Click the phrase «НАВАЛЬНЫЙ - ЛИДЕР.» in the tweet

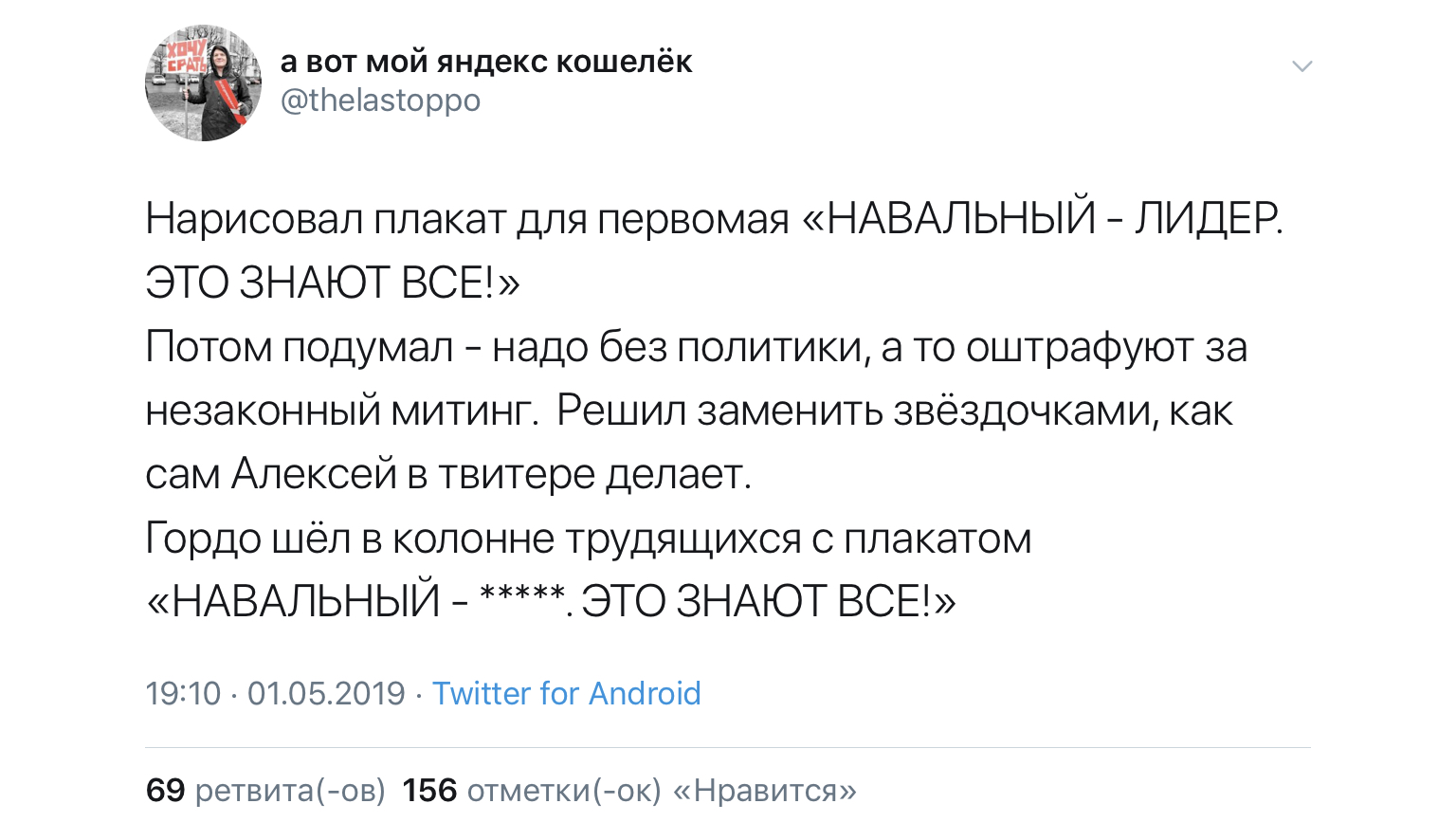coord(1055,220)
